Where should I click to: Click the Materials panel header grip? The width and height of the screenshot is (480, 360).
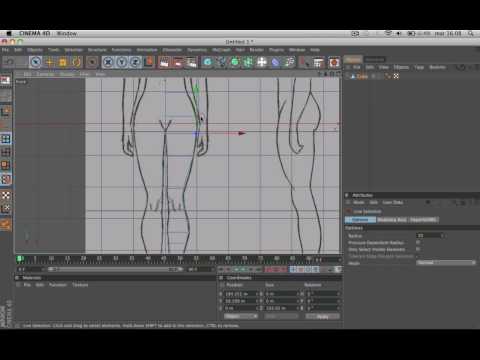click(x=18, y=278)
